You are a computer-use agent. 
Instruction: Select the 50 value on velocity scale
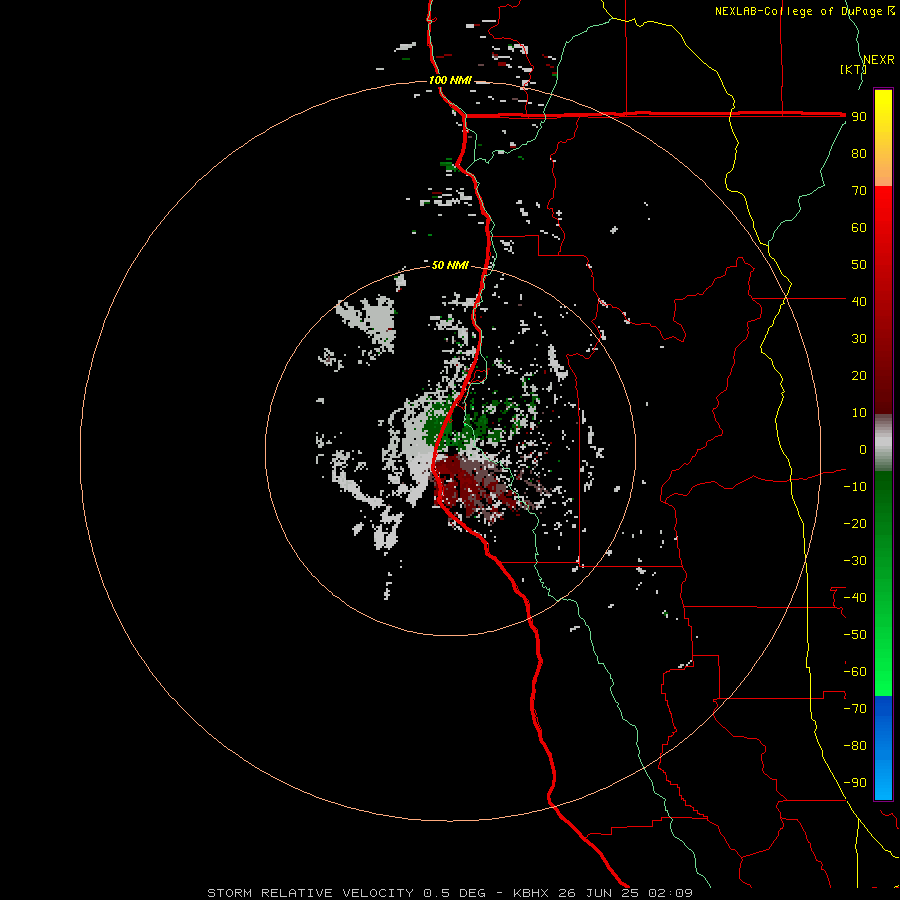(x=859, y=265)
